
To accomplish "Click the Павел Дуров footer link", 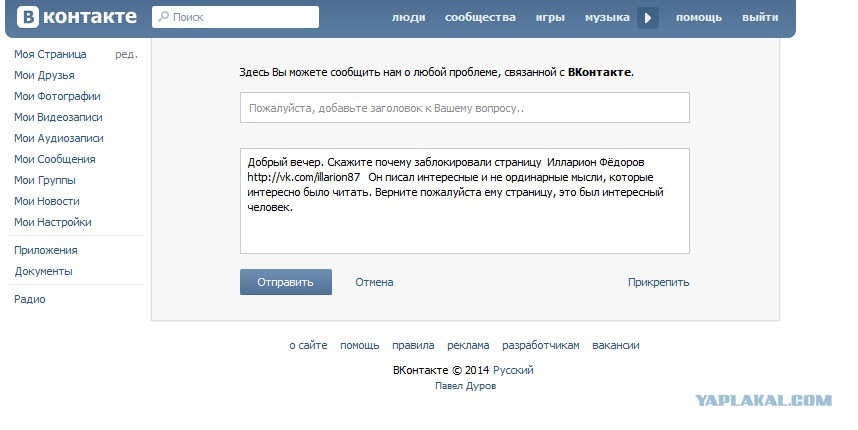I will tap(466, 386).
